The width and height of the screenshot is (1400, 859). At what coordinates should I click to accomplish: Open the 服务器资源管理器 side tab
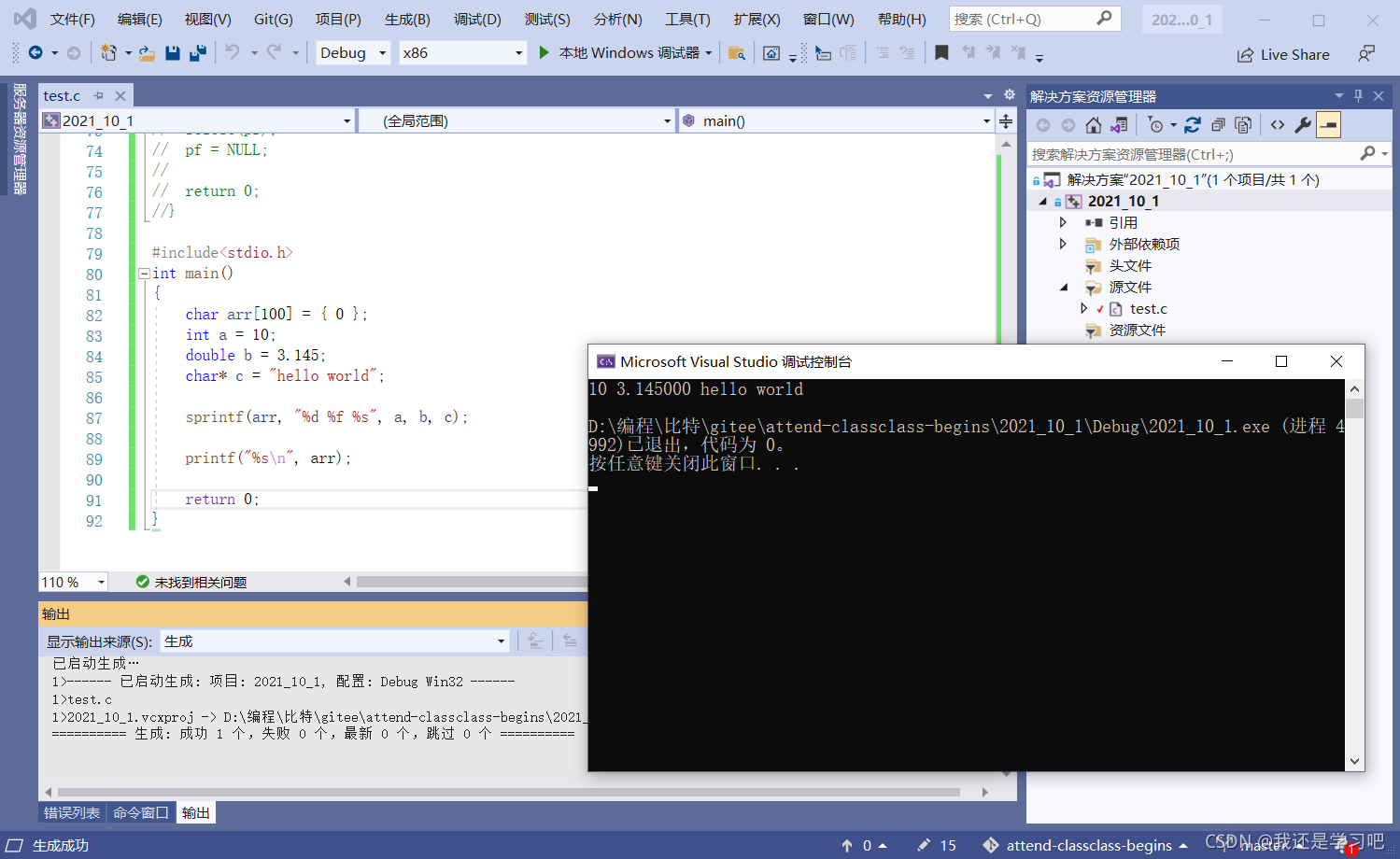[x=19, y=139]
